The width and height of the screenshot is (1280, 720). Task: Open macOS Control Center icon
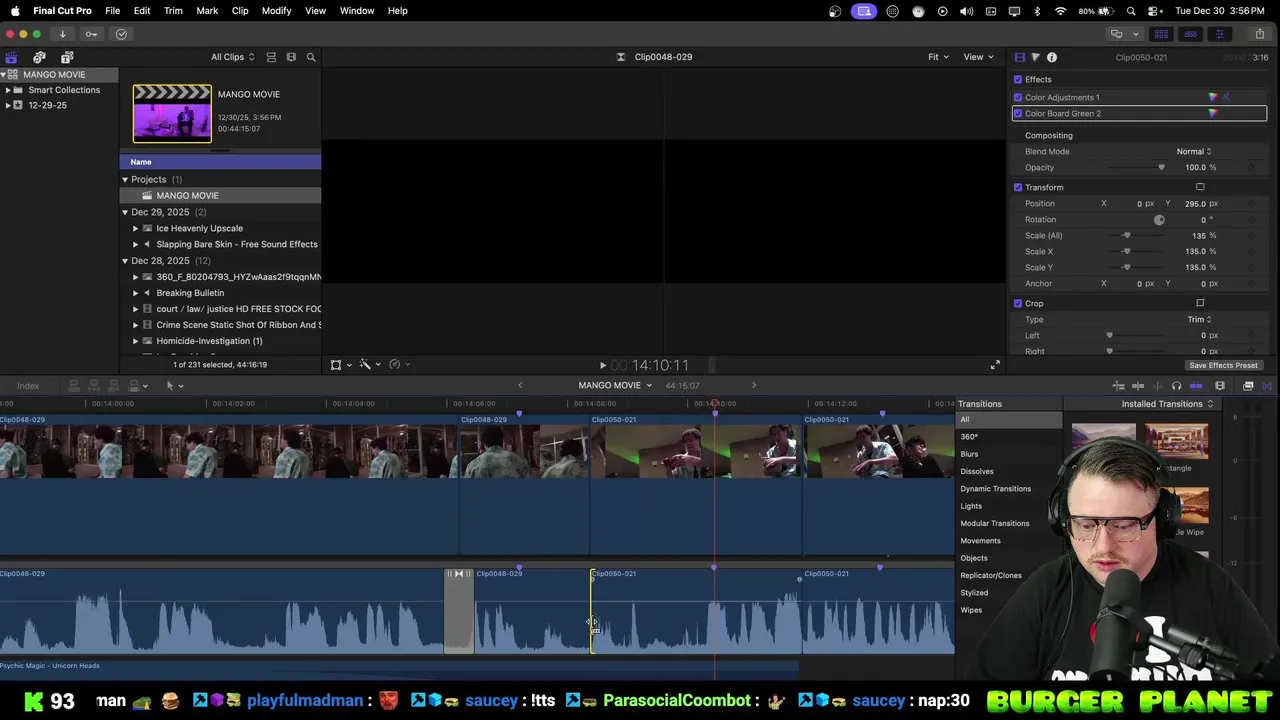(x=1155, y=11)
